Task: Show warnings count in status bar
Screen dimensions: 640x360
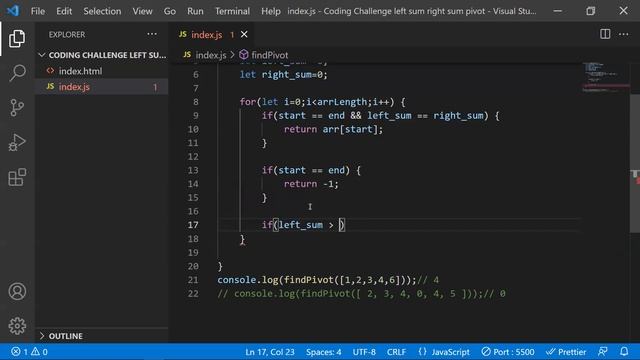Action: (40, 351)
